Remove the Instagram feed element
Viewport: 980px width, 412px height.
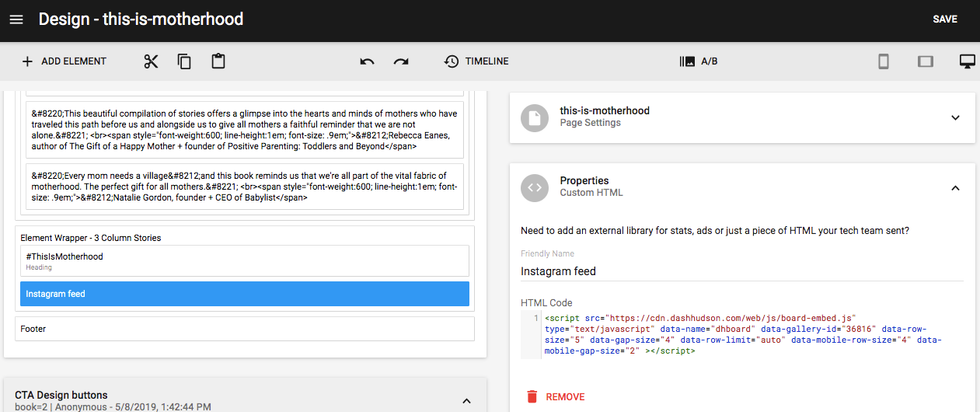554,396
